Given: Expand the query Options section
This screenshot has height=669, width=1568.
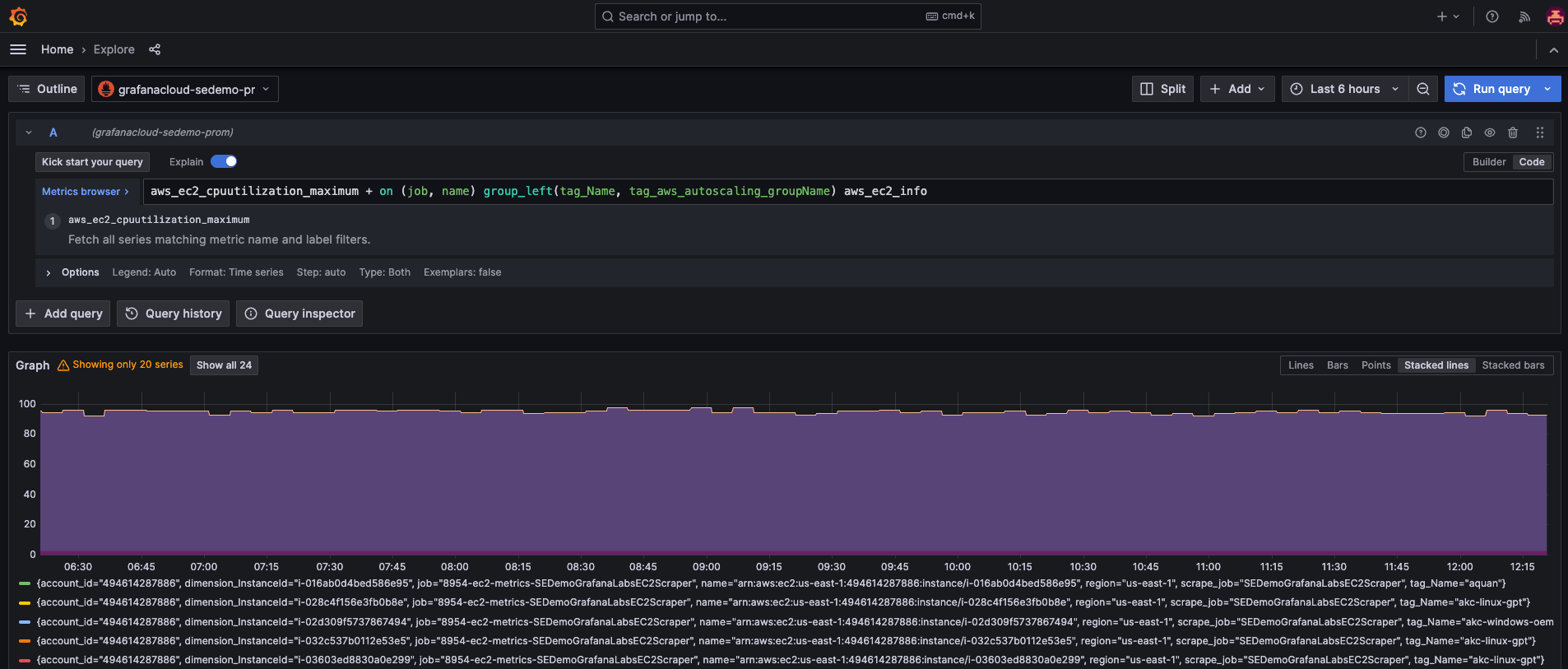Looking at the screenshot, I should coord(49,272).
